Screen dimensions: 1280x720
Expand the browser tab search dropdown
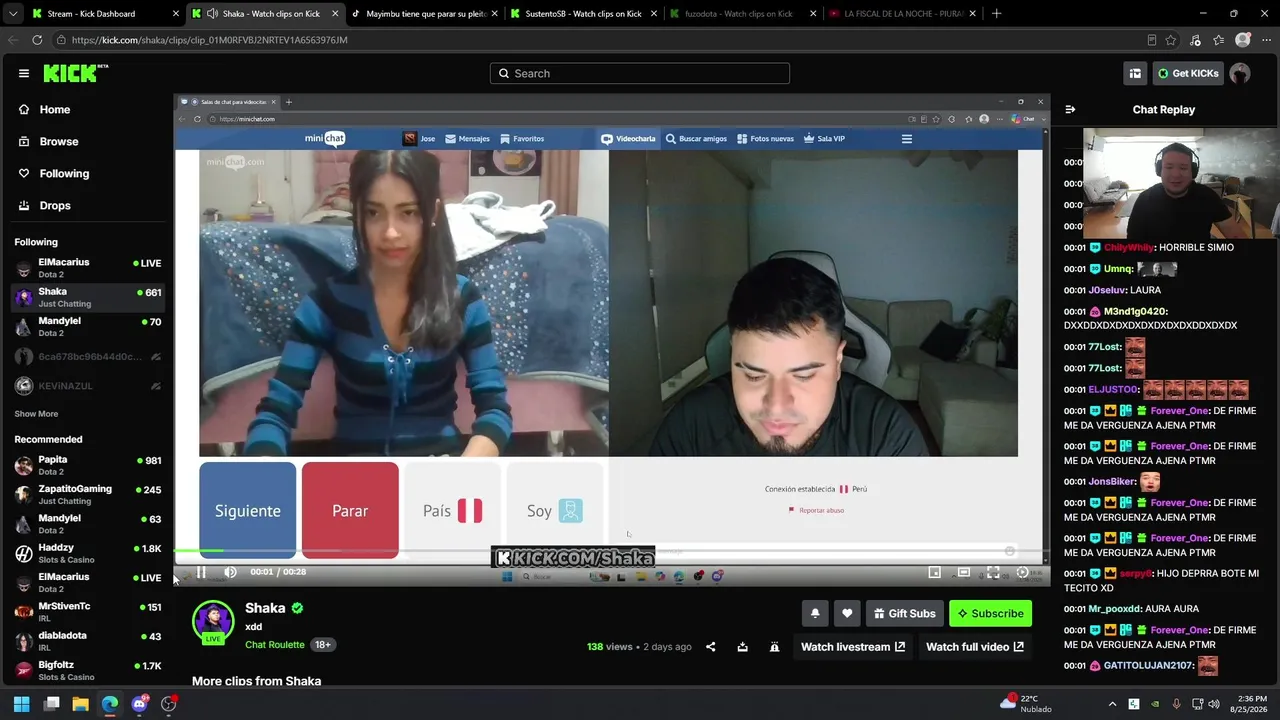[x=13, y=14]
